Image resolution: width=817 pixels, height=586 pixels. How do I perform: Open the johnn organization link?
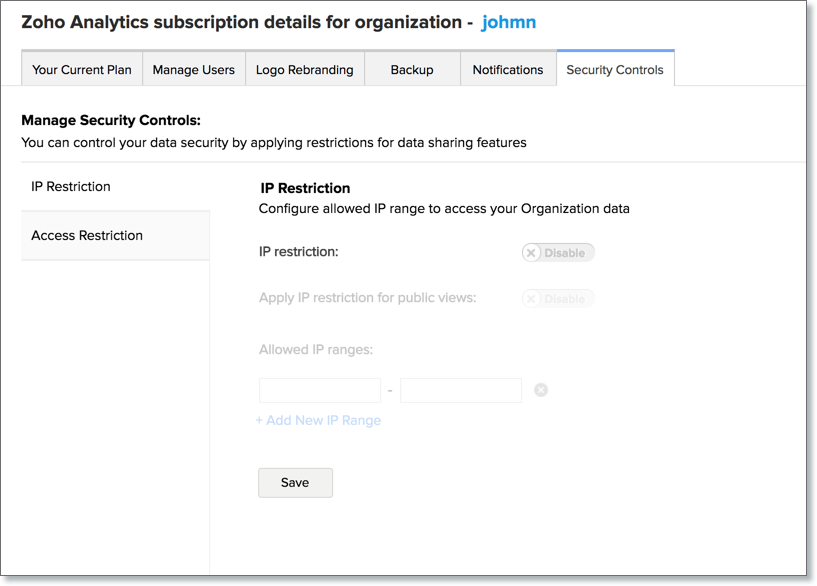click(509, 22)
